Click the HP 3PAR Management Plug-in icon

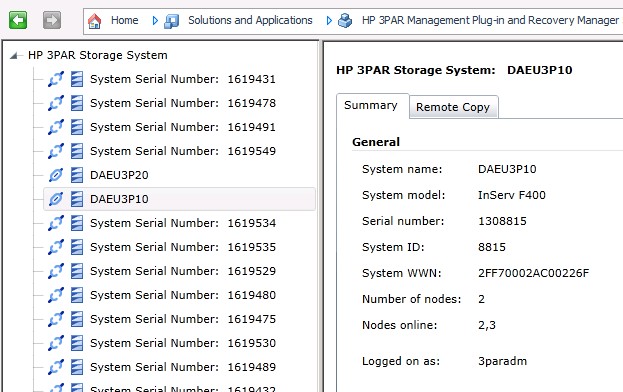(345, 21)
